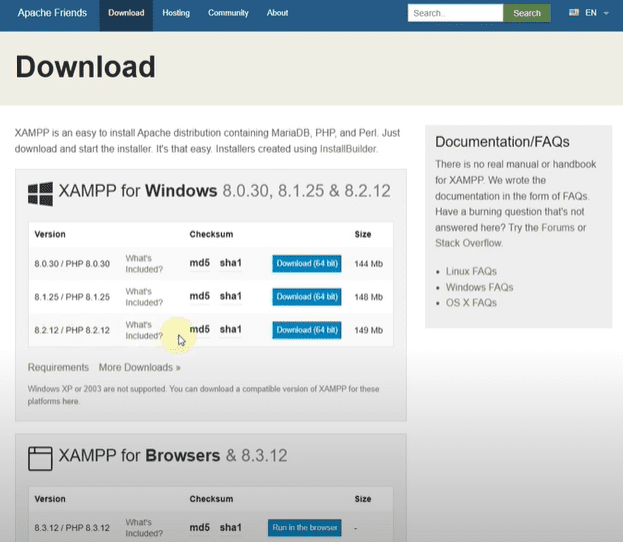Open the Linux FAQs link
The image size is (623, 542).
471,271
